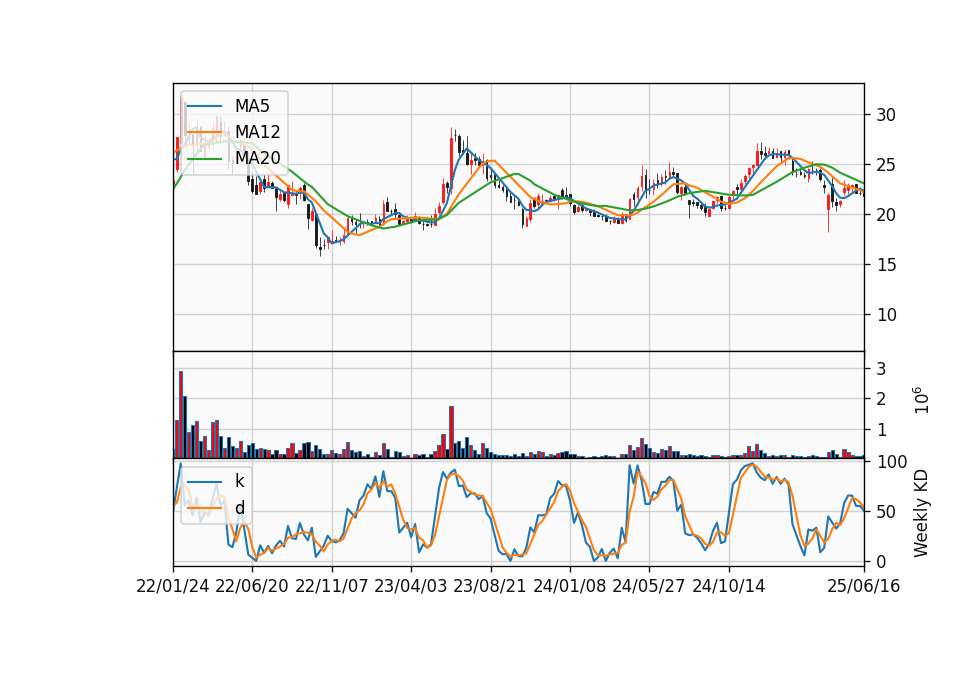Click the MA5 legend label
This screenshot has width=960, height=690.
pos(252,106)
